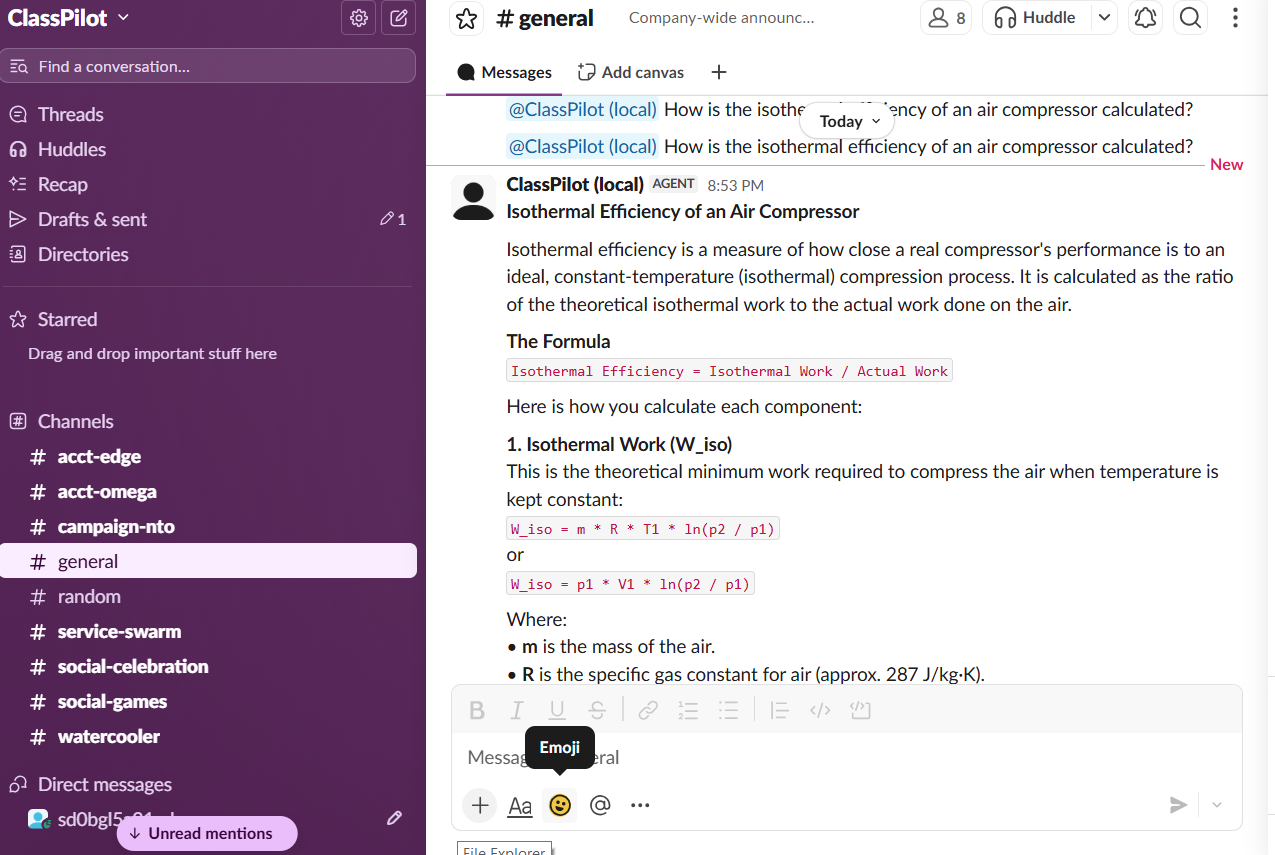The width and height of the screenshot is (1275, 855).
Task: Hide formatting toolbar Aa button
Action: pos(520,805)
